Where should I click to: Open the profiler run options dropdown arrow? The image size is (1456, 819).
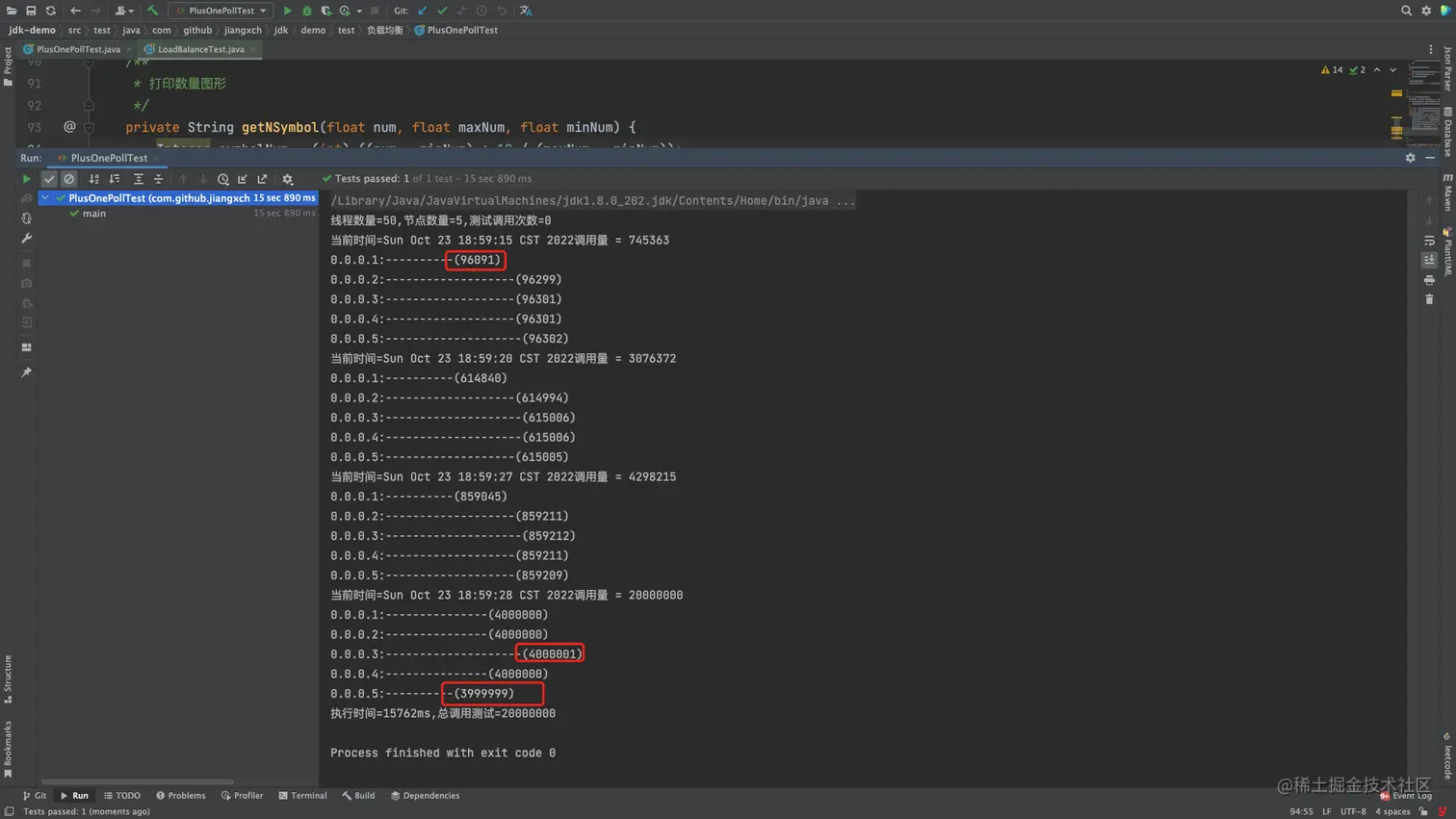(359, 11)
